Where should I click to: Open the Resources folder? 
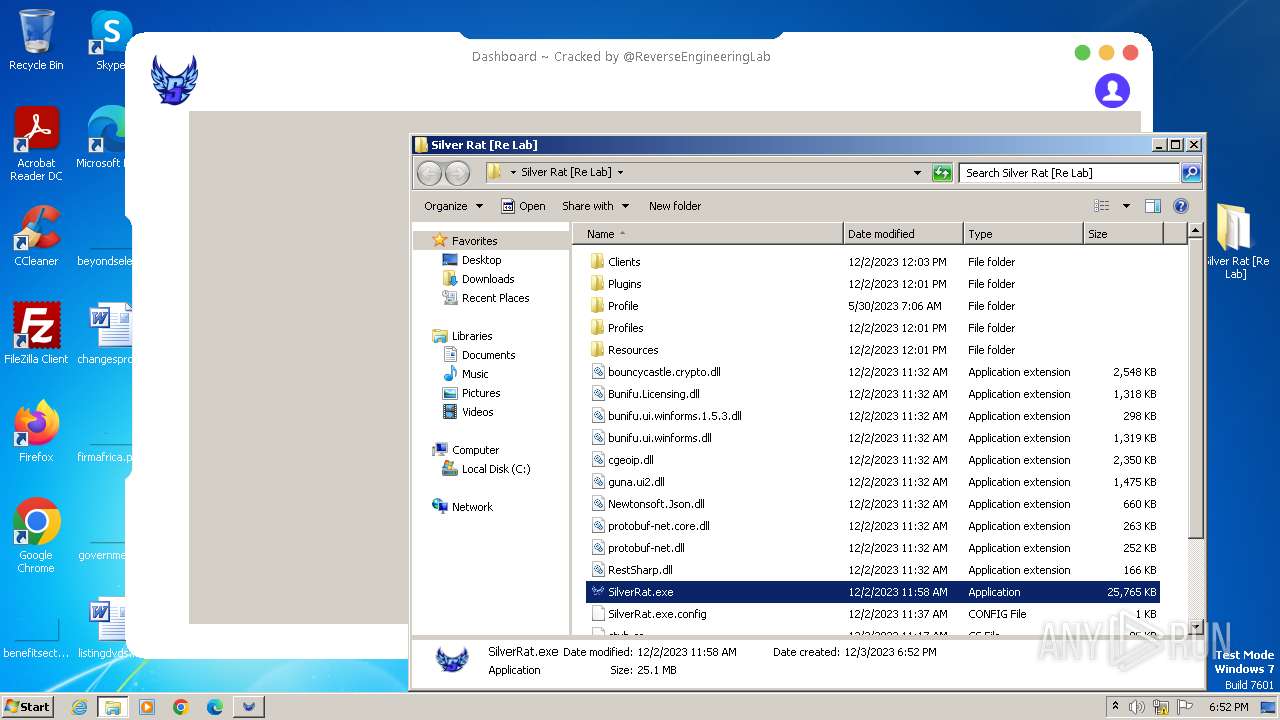632,350
